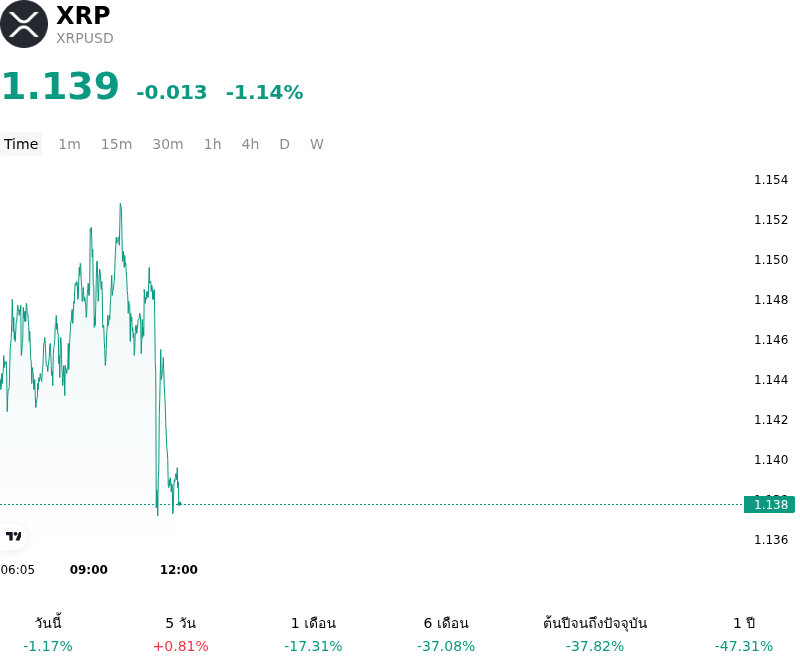Choose the 6 เดือน range
The width and height of the screenshot is (800, 666).
(446, 634)
